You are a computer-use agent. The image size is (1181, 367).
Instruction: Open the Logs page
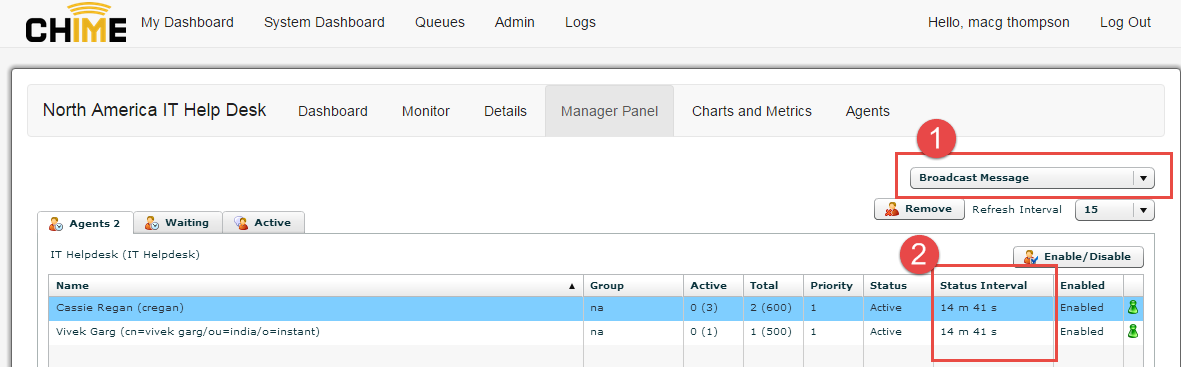pyautogui.click(x=580, y=23)
